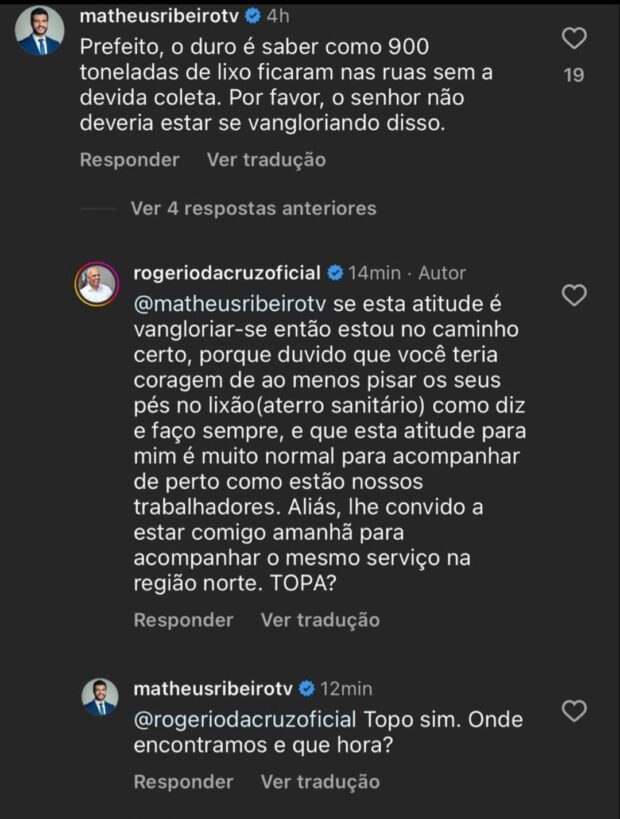Like rogeriodacruzoficial's reply with the heart
This screenshot has height=819, width=620.
[x=574, y=295]
